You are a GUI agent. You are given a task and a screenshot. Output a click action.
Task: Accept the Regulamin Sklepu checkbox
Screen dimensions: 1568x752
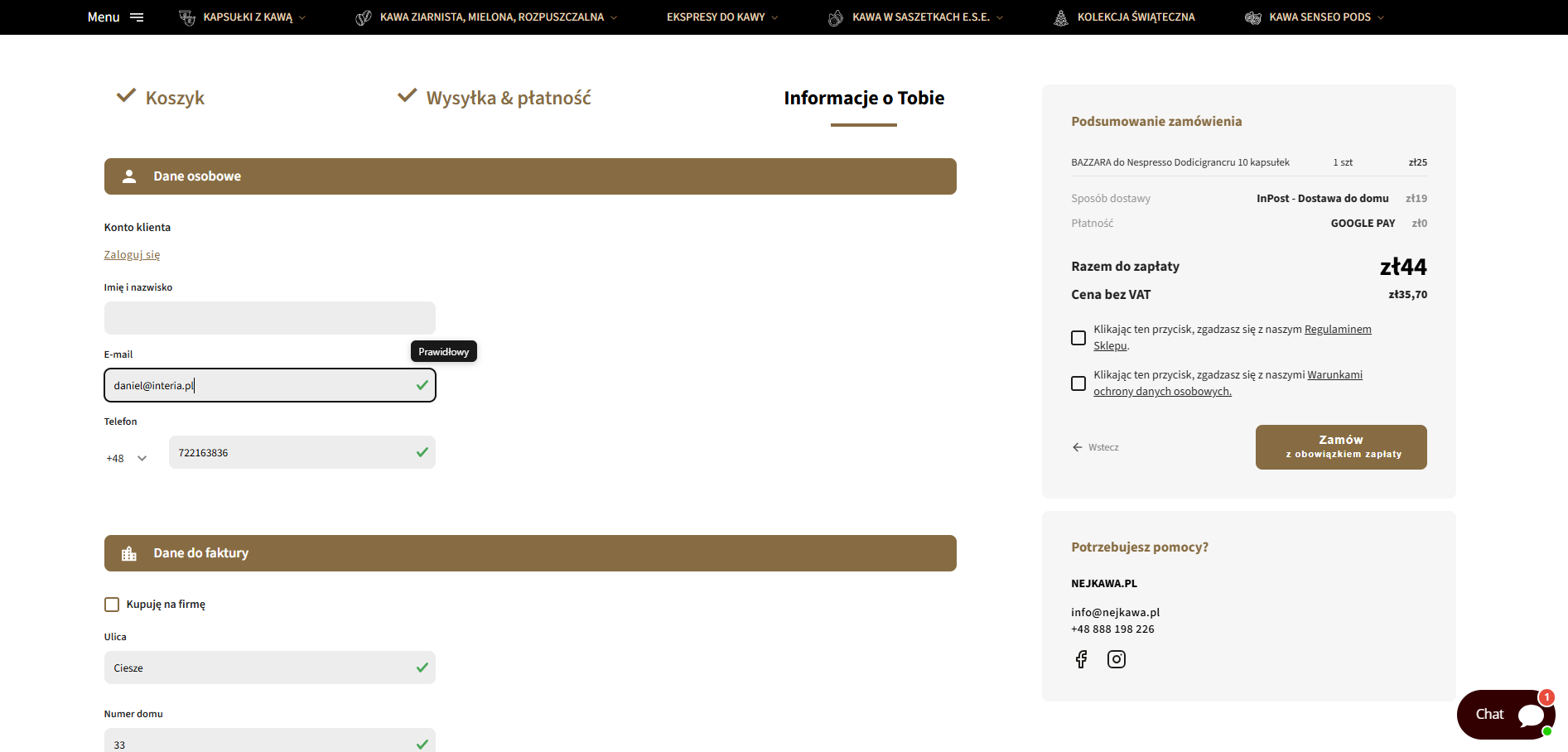click(x=1078, y=338)
